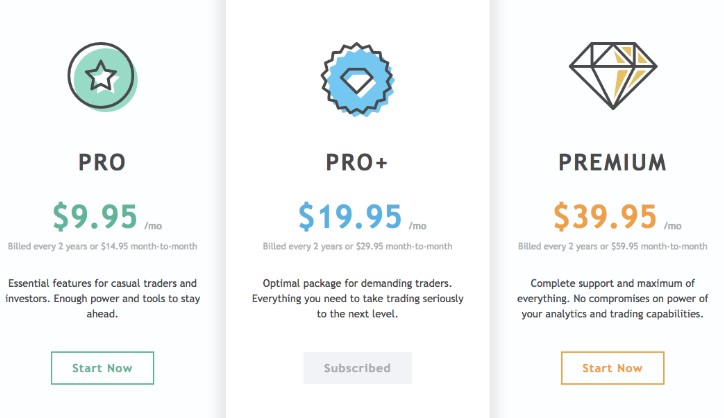The width and height of the screenshot is (724, 418).
Task: Click the green star badge PRO icon
Action: 103,77
